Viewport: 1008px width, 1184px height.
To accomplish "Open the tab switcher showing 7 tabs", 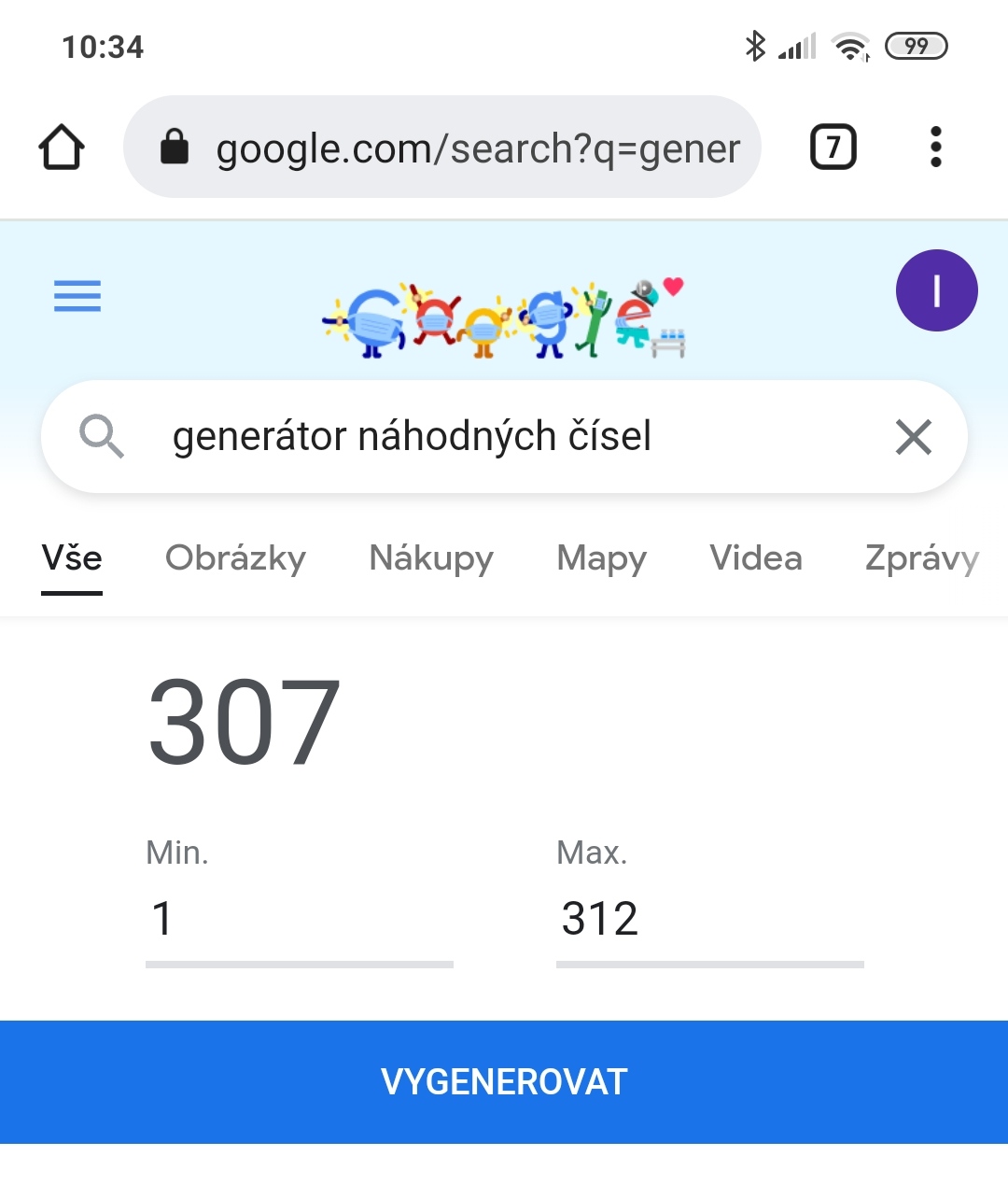I will click(833, 148).
